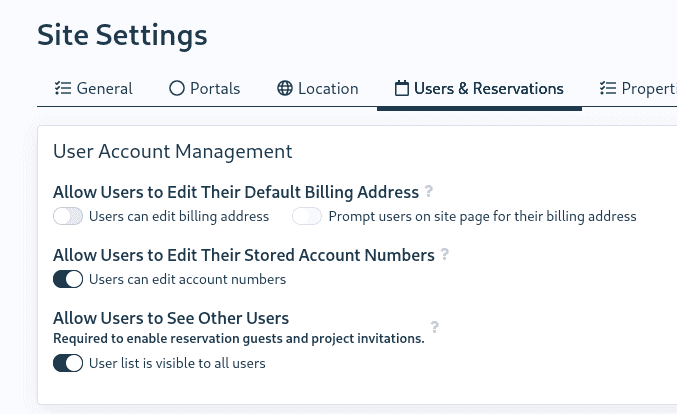Disable the users can edit account numbers toggle

(x=68, y=279)
